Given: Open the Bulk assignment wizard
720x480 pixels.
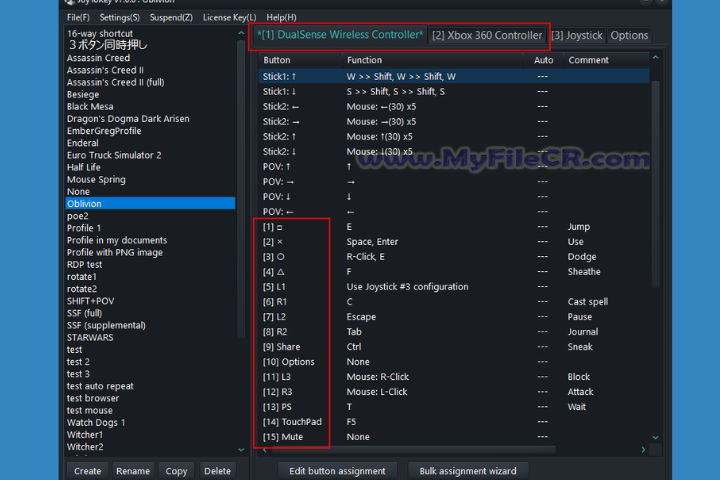Looking at the screenshot, I should tap(468, 471).
